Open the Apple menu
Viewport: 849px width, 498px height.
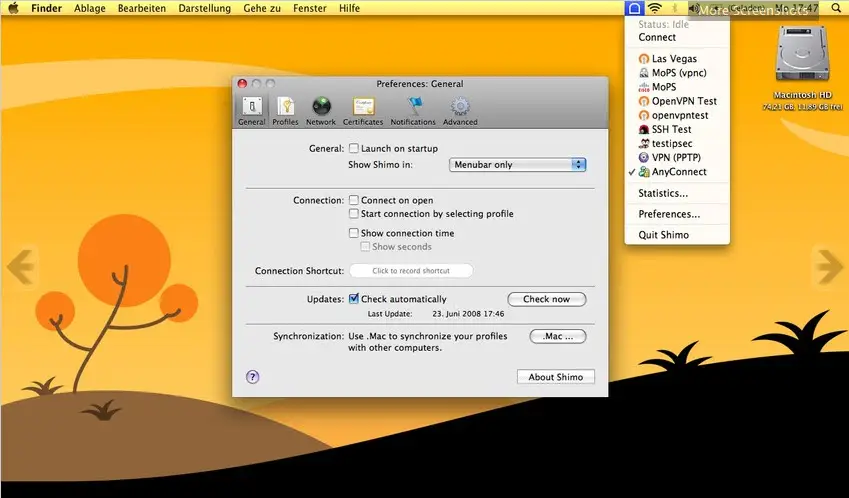13,8
